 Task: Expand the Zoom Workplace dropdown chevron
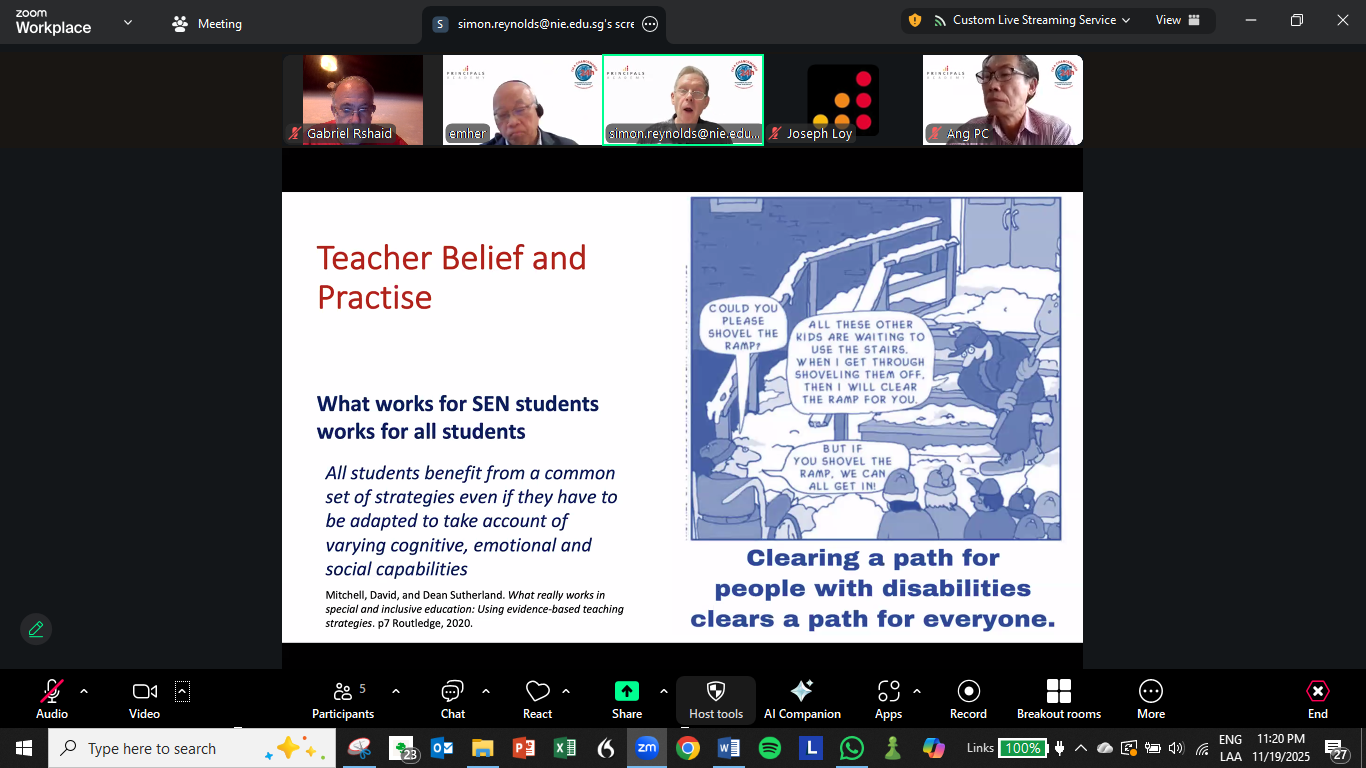coord(128,23)
